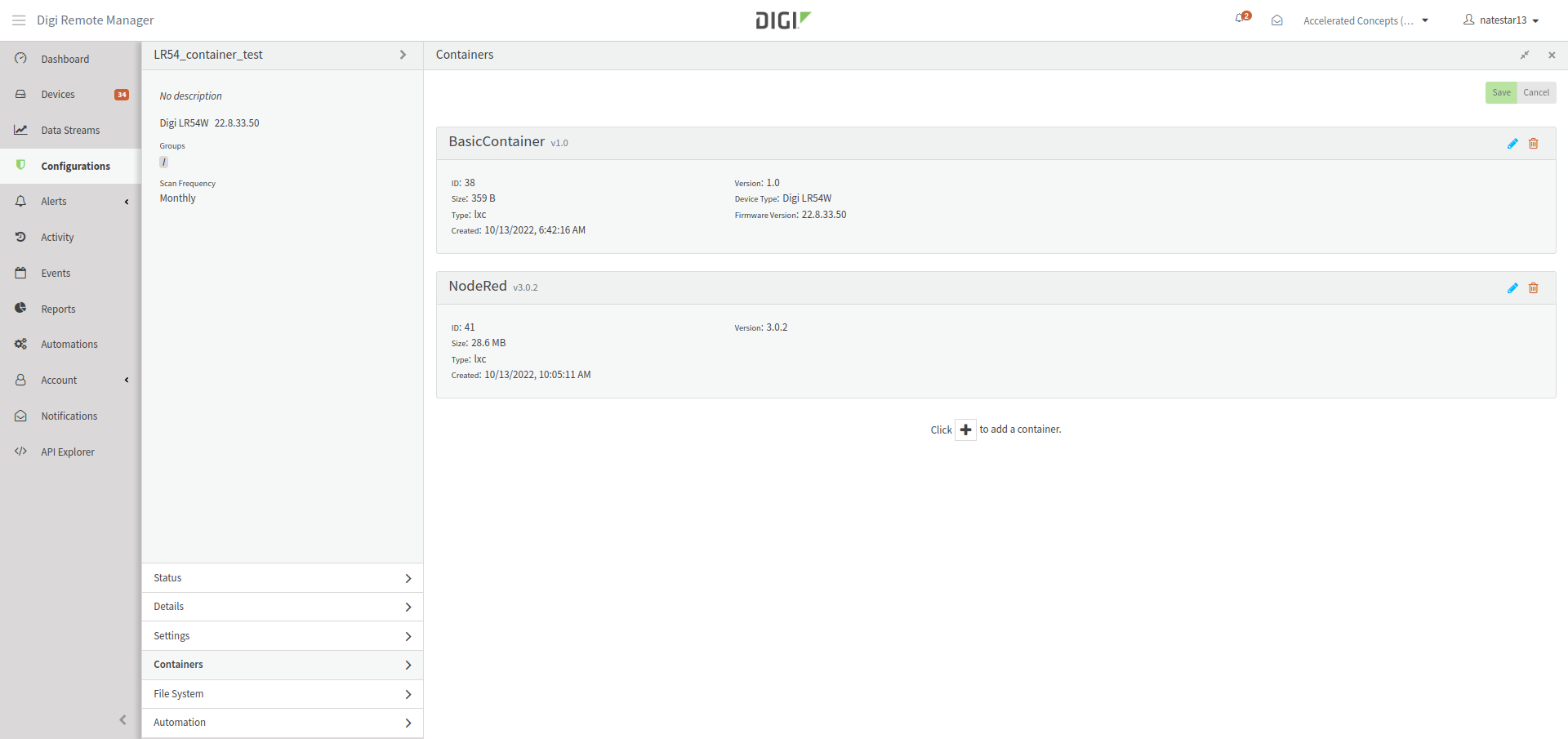
Task: Expand the Account submenu arrow
Action: point(127,380)
